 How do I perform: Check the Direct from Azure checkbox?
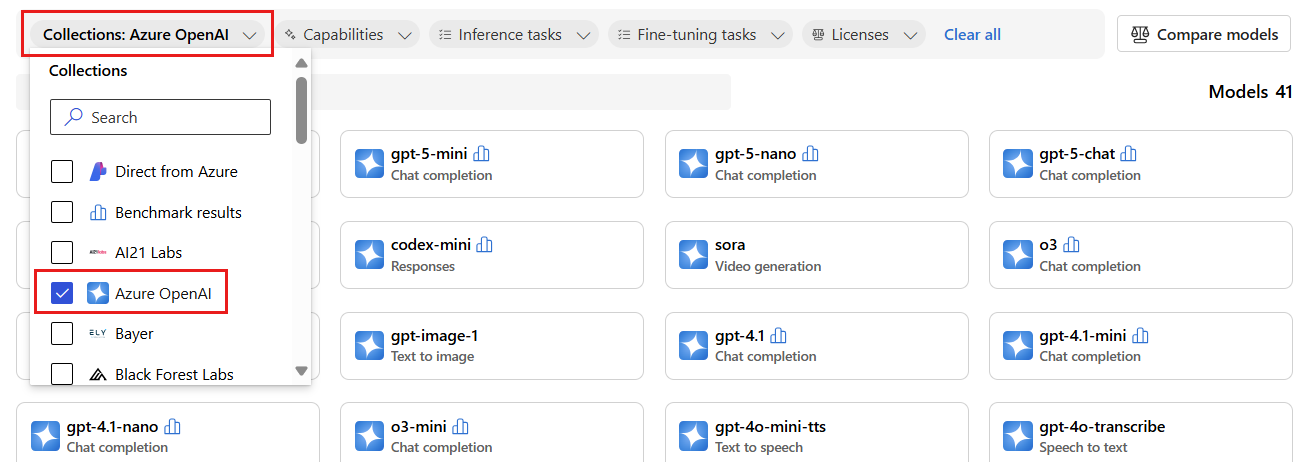click(62, 172)
